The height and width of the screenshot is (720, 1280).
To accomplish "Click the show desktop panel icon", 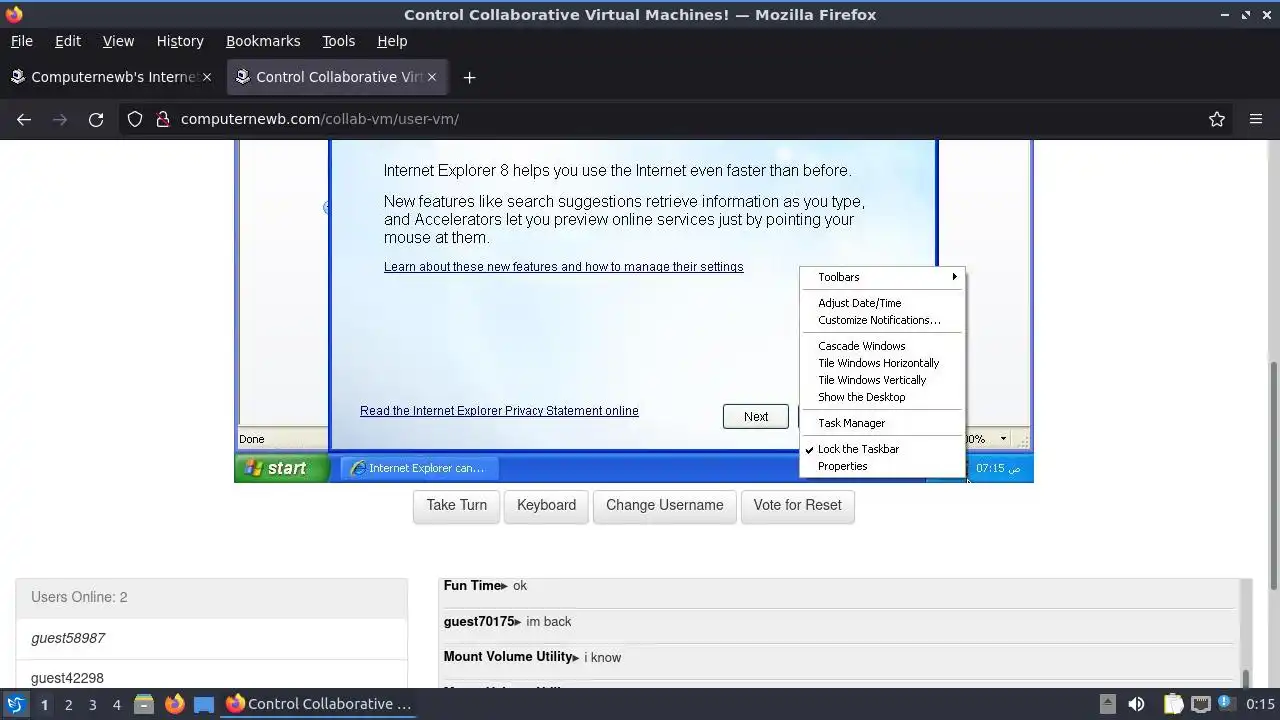I will 204,704.
